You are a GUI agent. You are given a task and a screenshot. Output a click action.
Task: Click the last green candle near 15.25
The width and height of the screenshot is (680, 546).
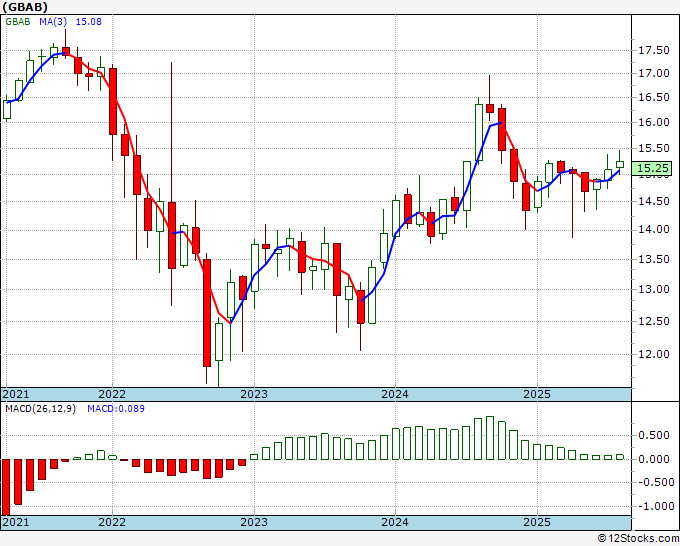pos(620,164)
